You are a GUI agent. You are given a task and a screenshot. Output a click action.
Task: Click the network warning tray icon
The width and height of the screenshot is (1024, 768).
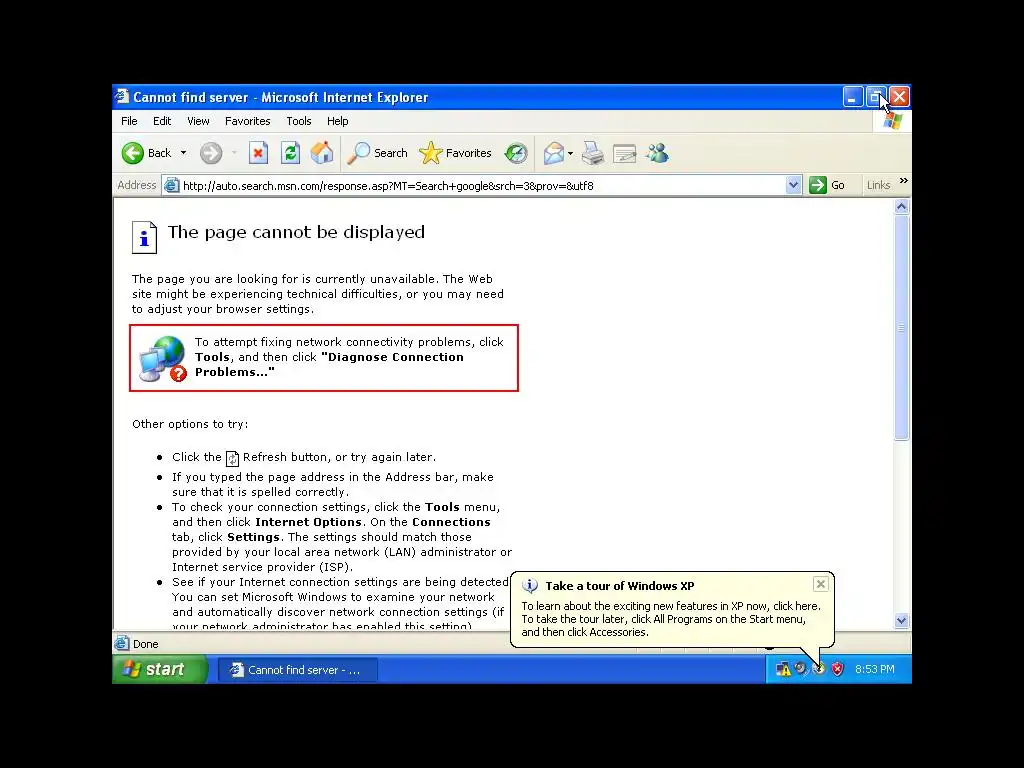(782, 669)
